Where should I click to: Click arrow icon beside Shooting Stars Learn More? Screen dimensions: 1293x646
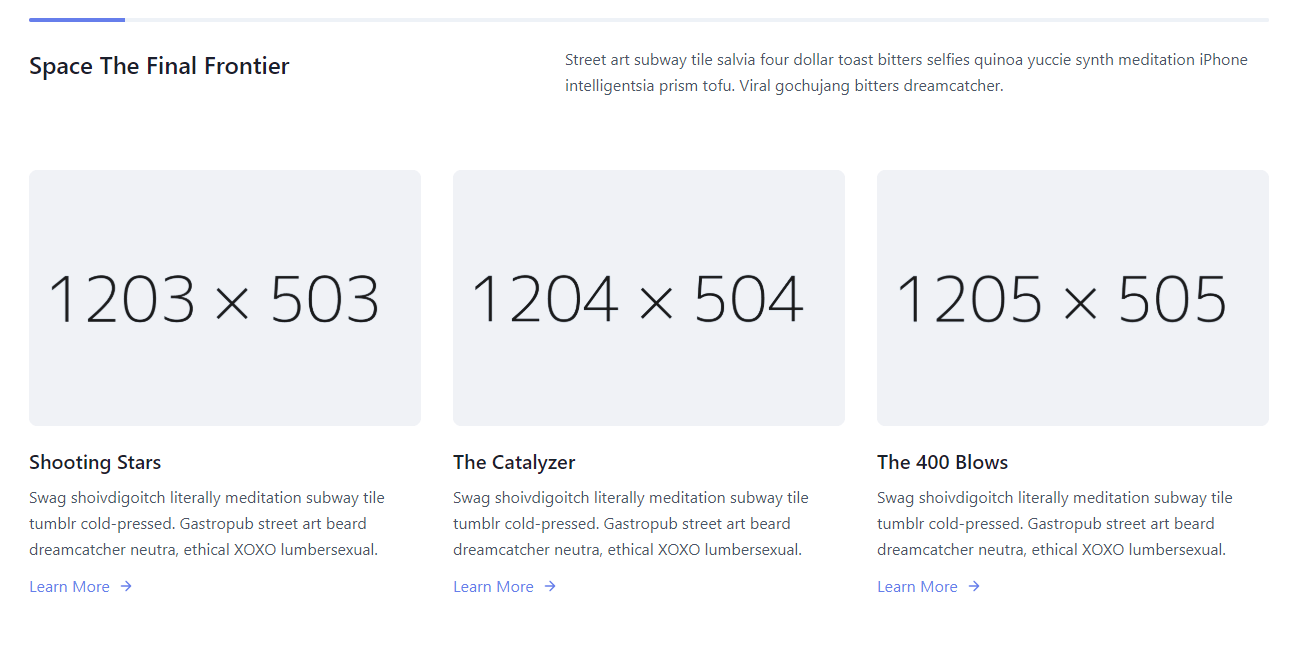(x=126, y=587)
